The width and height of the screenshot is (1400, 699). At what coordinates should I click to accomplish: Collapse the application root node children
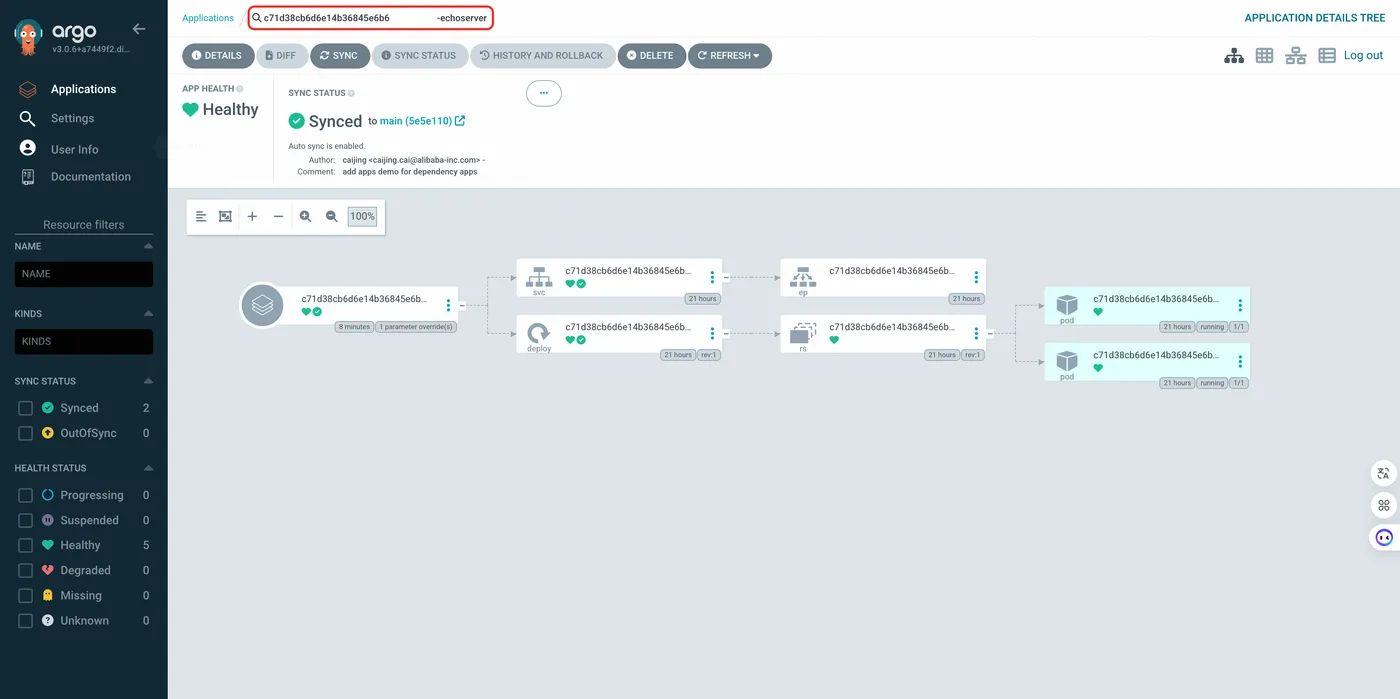coord(462,305)
